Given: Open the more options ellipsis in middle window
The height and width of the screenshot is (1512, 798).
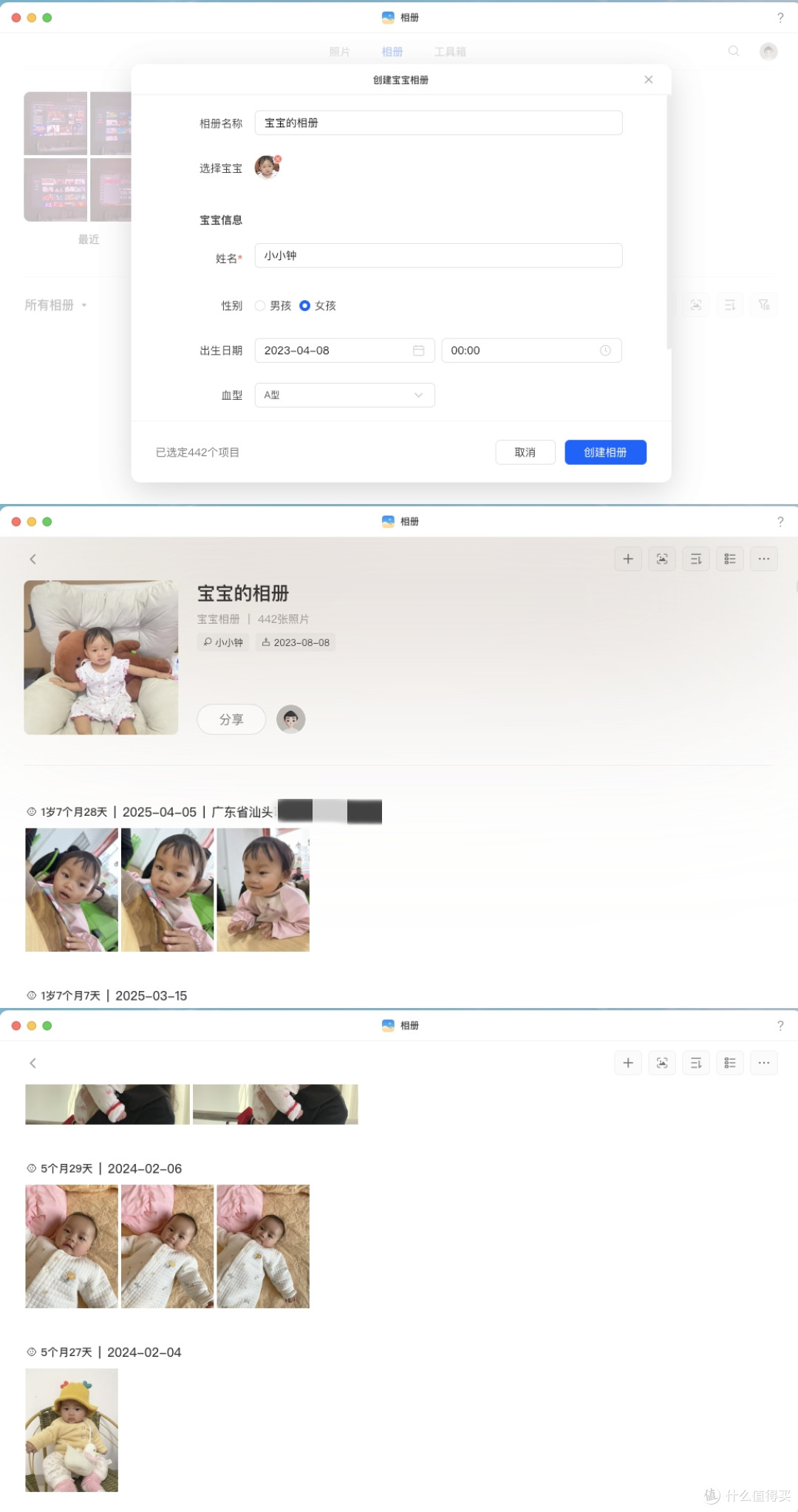Looking at the screenshot, I should [x=764, y=559].
